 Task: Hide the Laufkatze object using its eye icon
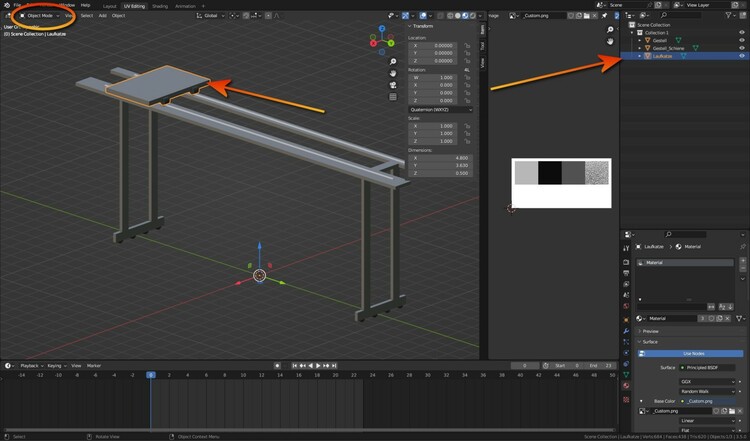[x=741, y=56]
